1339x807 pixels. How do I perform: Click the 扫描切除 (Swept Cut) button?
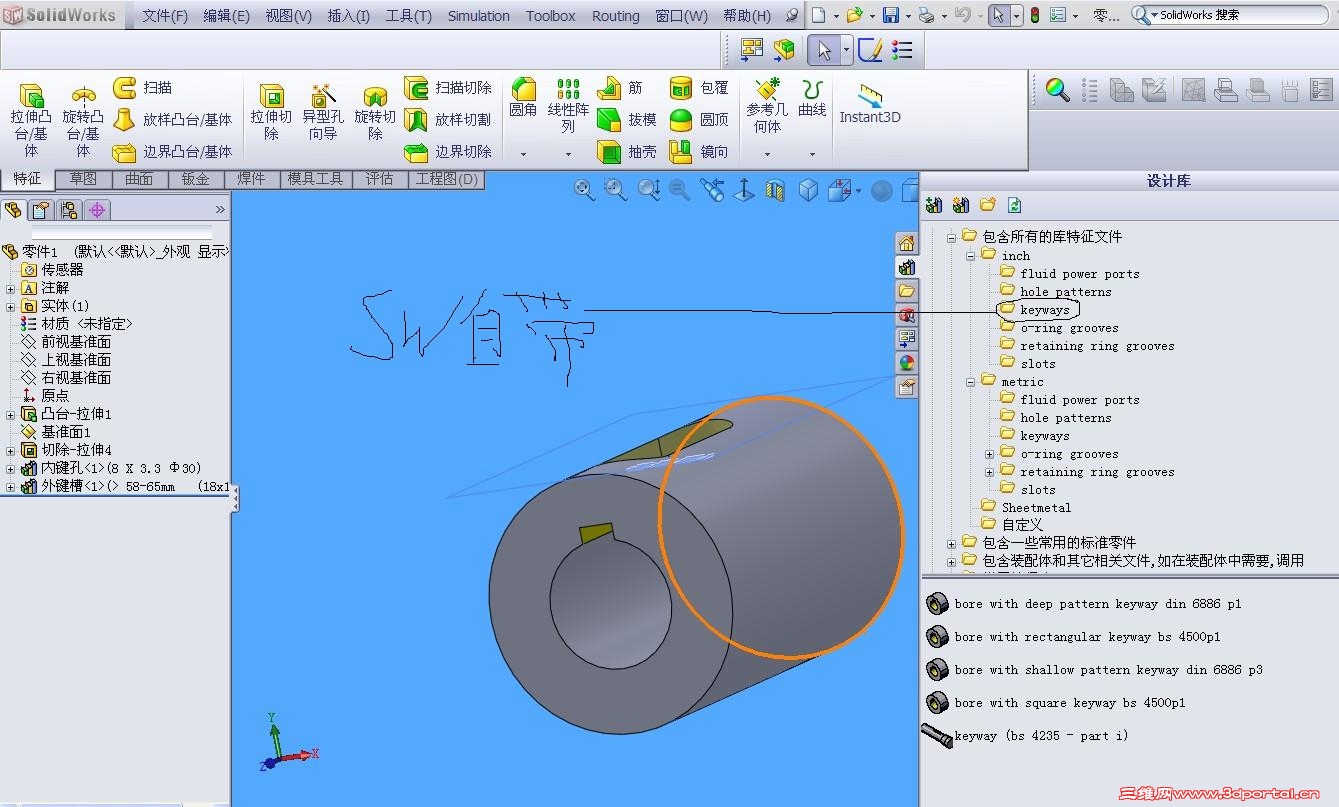pos(448,88)
